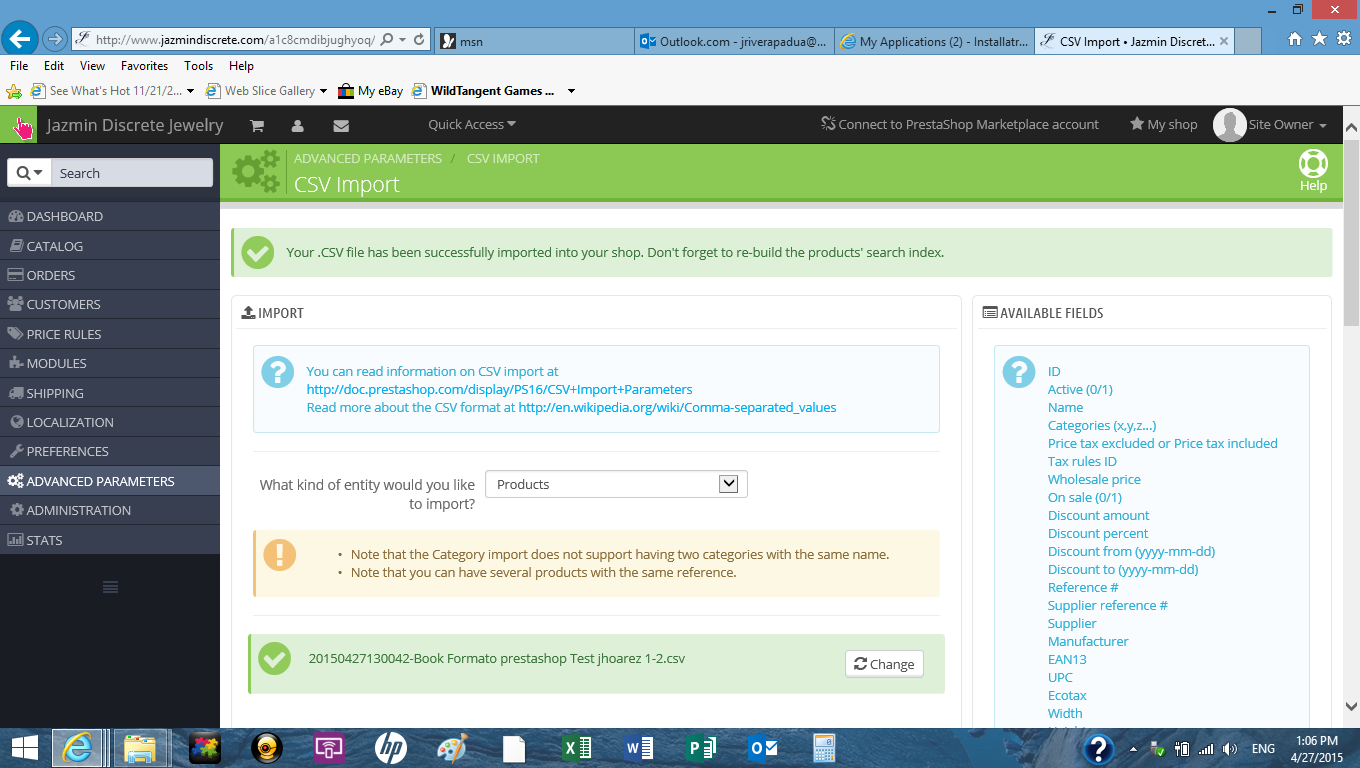Open the File menu
The image size is (1360, 768).
19,65
